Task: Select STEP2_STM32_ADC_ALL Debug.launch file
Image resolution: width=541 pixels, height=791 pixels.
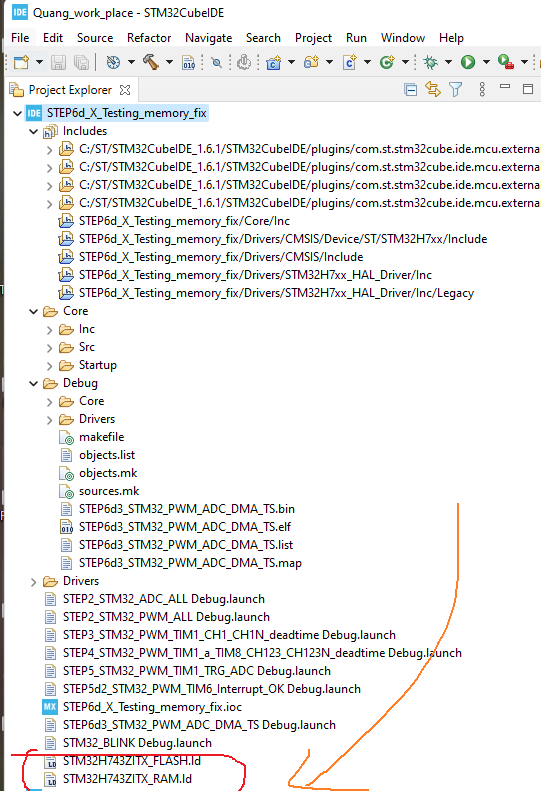Action: coord(164,599)
